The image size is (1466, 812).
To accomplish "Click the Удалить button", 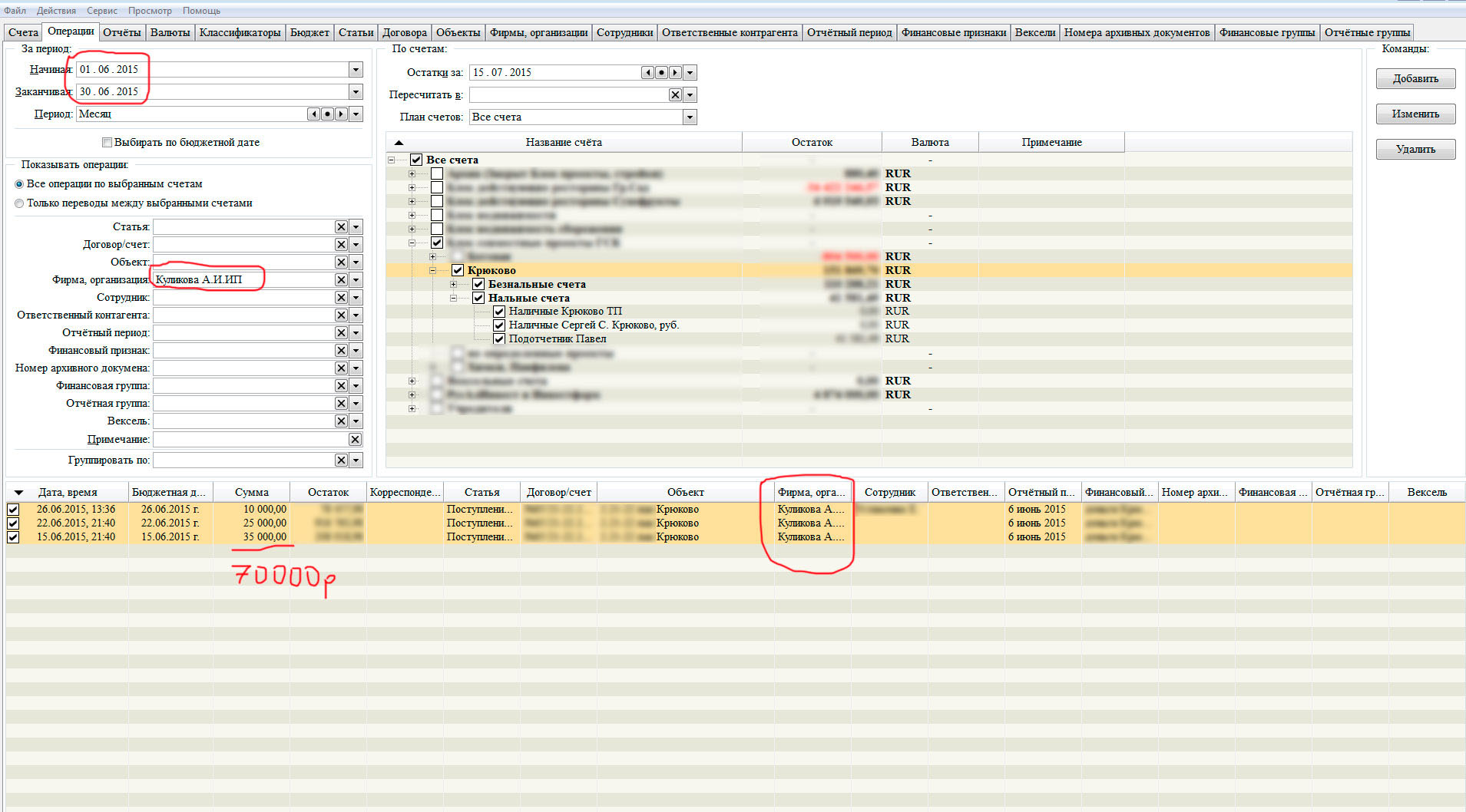I will pyautogui.click(x=1415, y=150).
